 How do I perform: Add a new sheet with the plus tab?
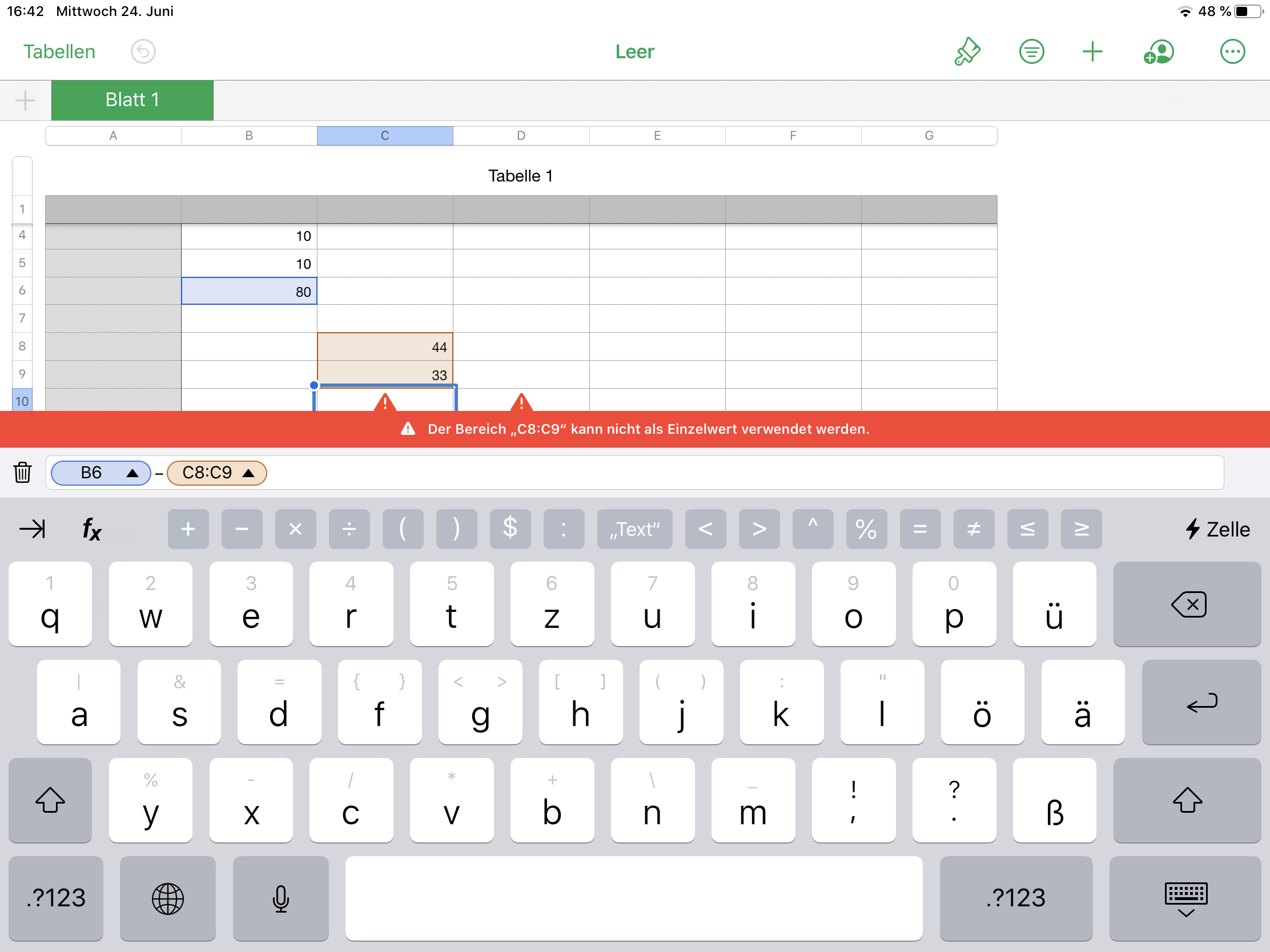click(x=25, y=100)
